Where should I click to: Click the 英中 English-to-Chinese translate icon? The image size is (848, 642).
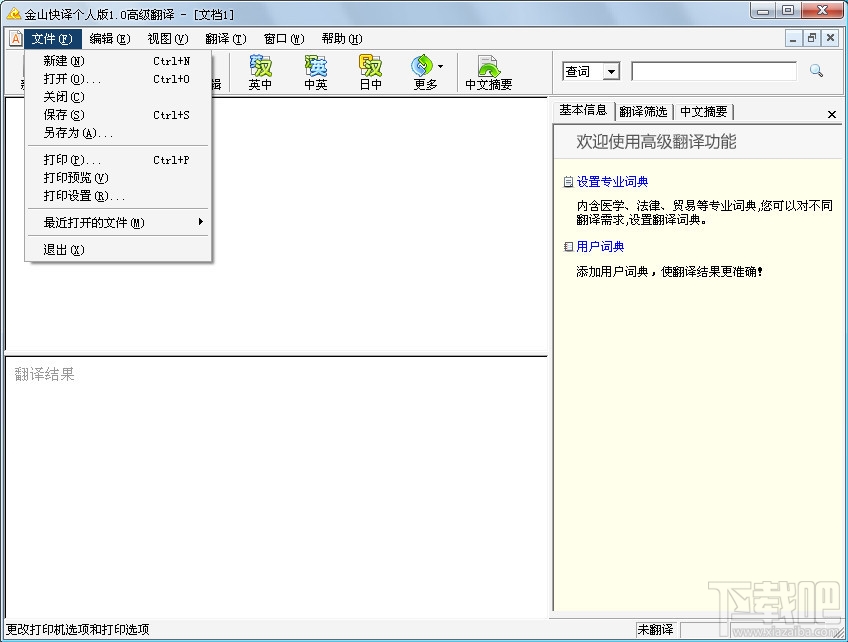pyautogui.click(x=260, y=72)
